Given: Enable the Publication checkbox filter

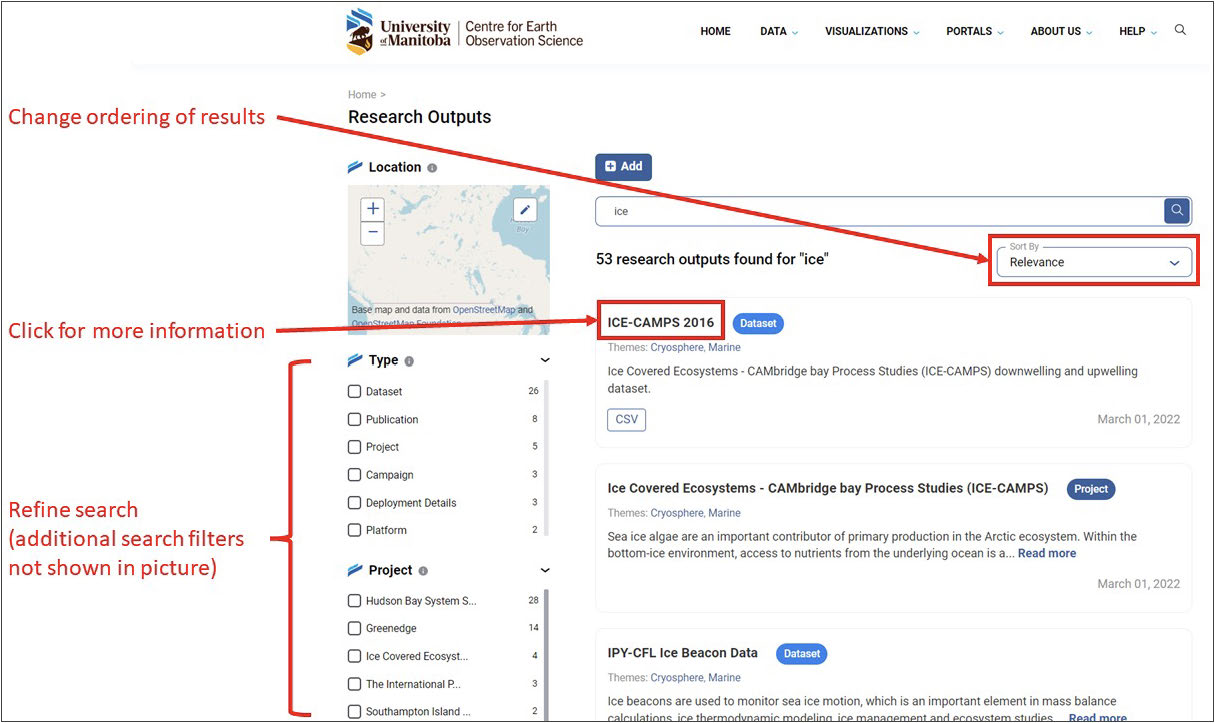Looking at the screenshot, I should 354,419.
